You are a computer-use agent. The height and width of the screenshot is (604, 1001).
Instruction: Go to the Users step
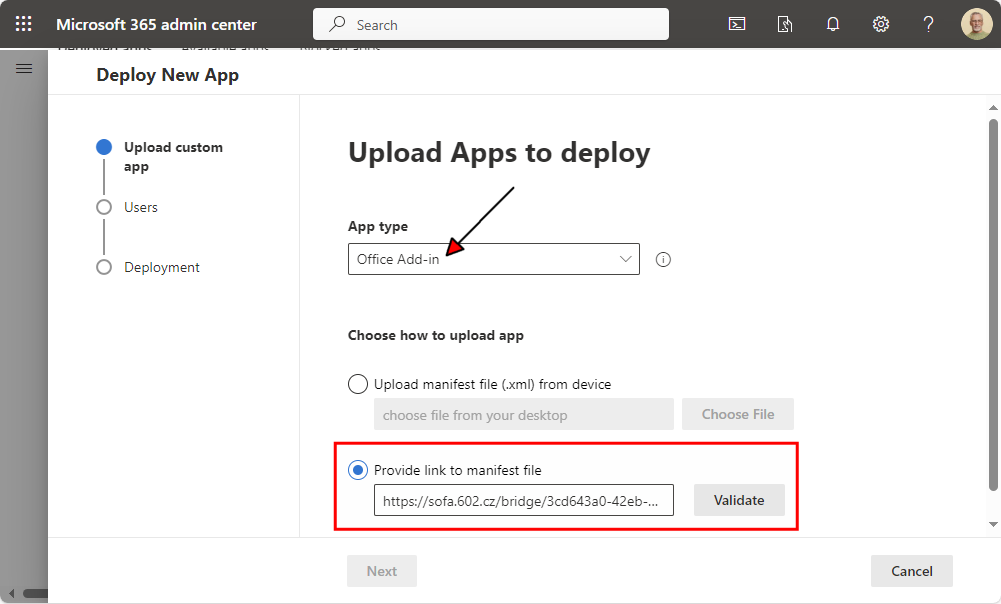127,208
